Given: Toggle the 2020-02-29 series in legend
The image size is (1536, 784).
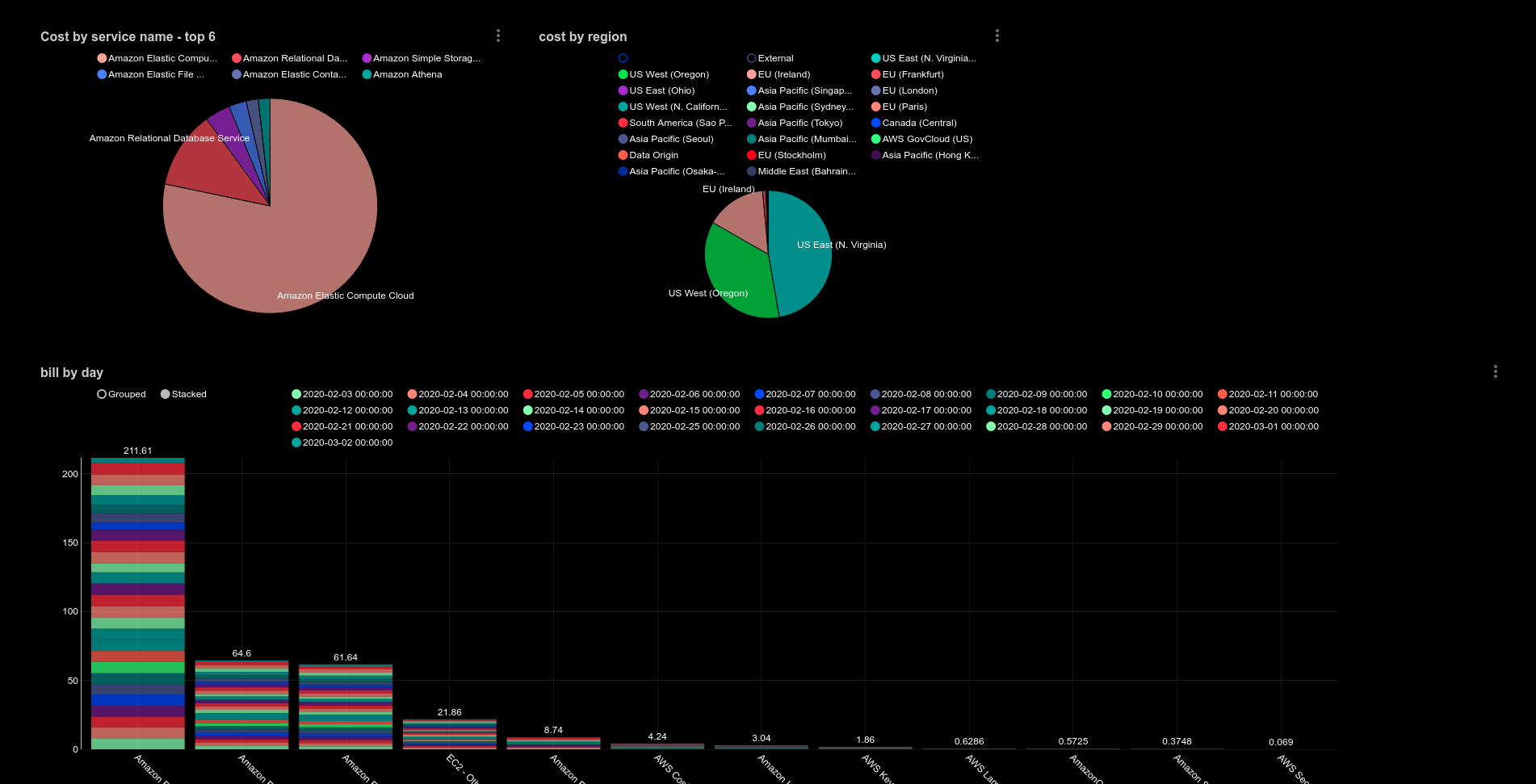Looking at the screenshot, I should pyautogui.click(x=1152, y=426).
